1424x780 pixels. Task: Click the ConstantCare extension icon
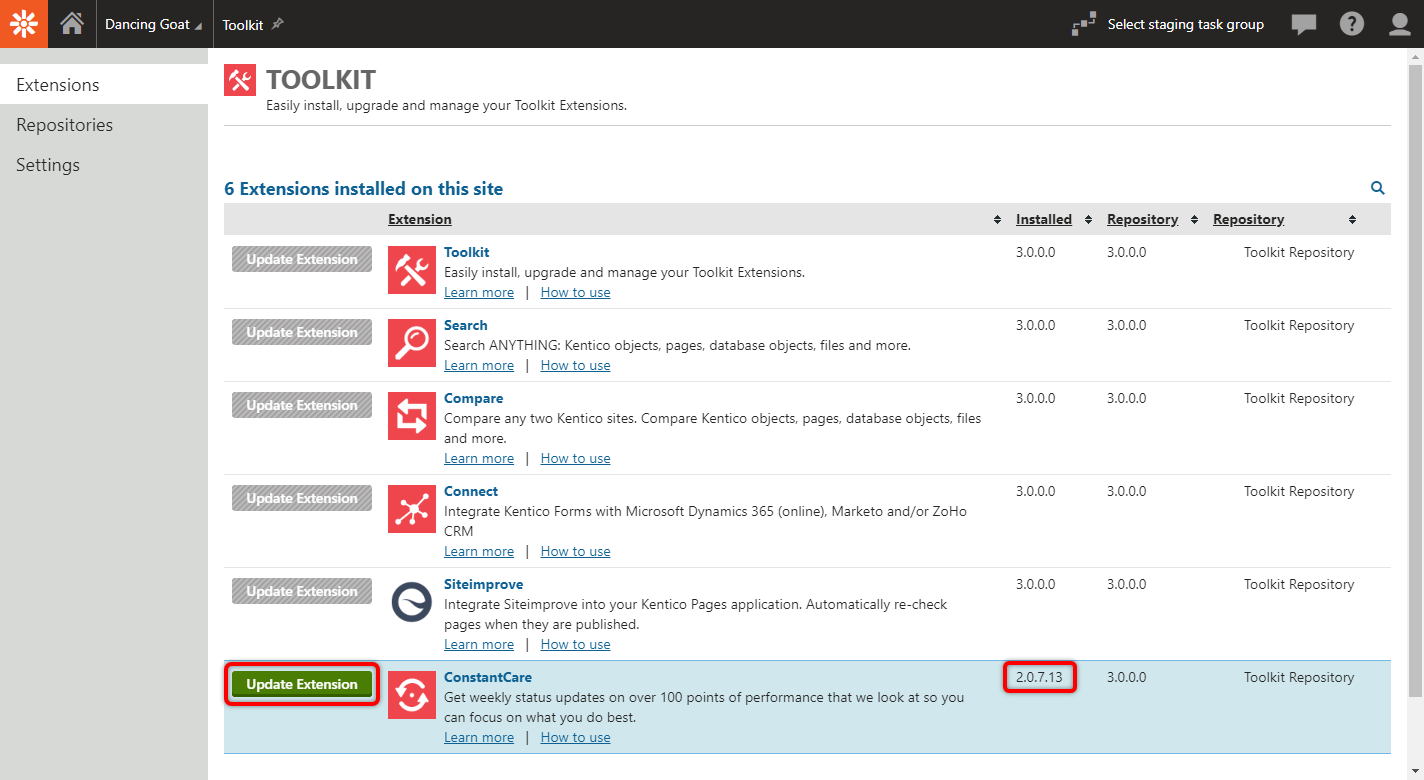[x=412, y=695]
